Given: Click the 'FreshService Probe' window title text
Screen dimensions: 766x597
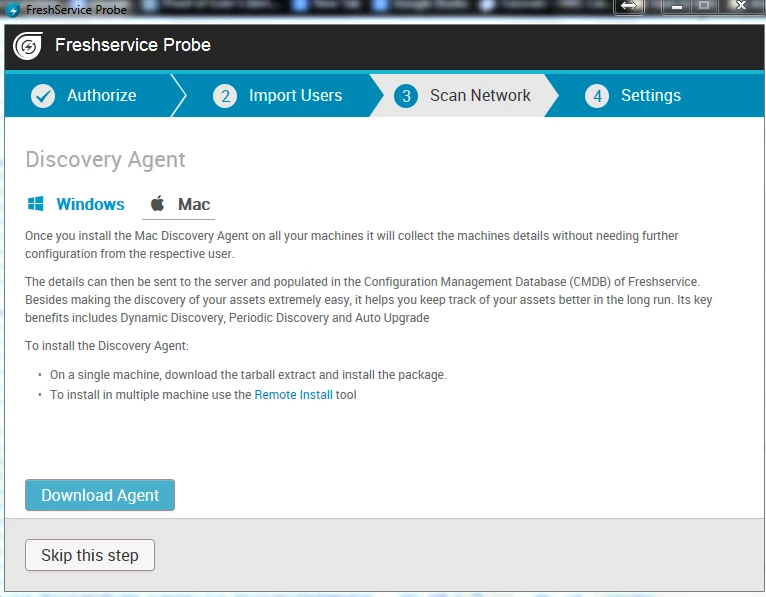Looking at the screenshot, I should pos(76,10).
